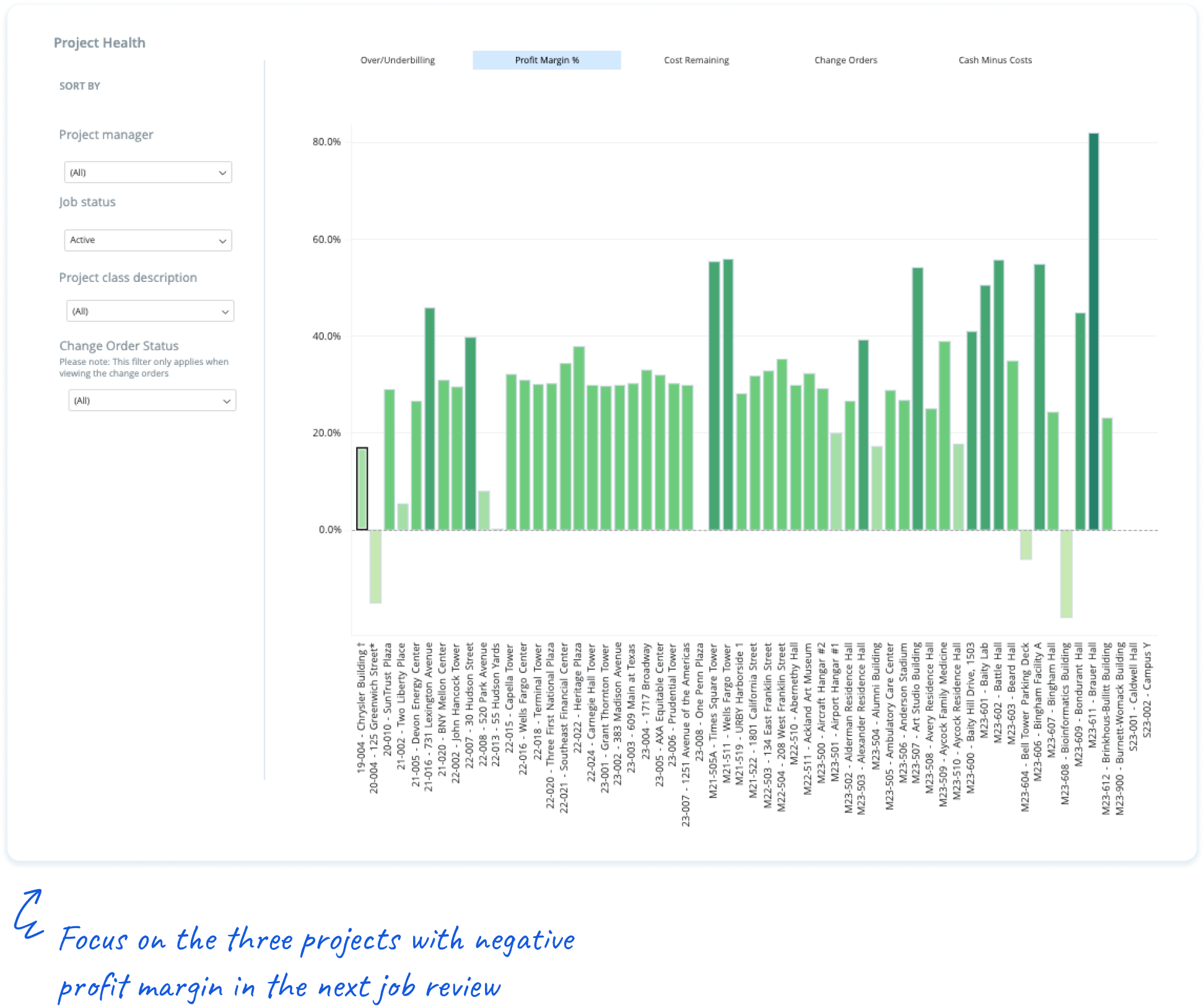This screenshot has height=1008, width=1204.
Task: View the Cash Minus Costs tab
Action: pyautogui.click(x=995, y=60)
